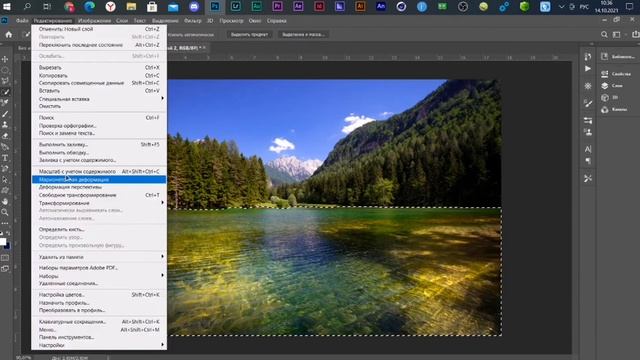Screen dimensions: 640x360
Task: Expand the Наборы submenu
Action: (x=99, y=276)
